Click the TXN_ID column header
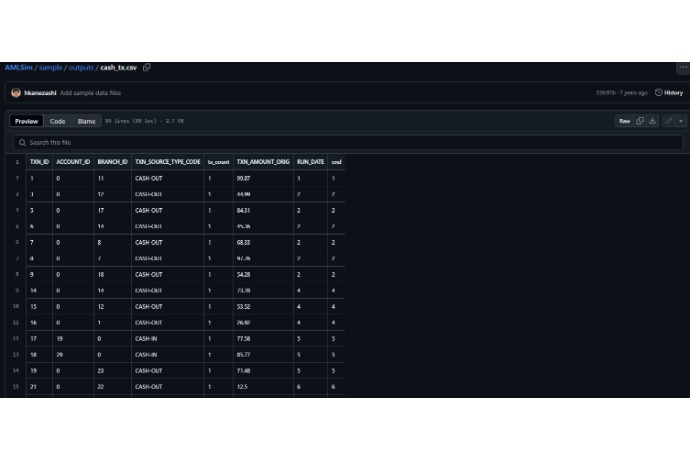 (x=39, y=162)
